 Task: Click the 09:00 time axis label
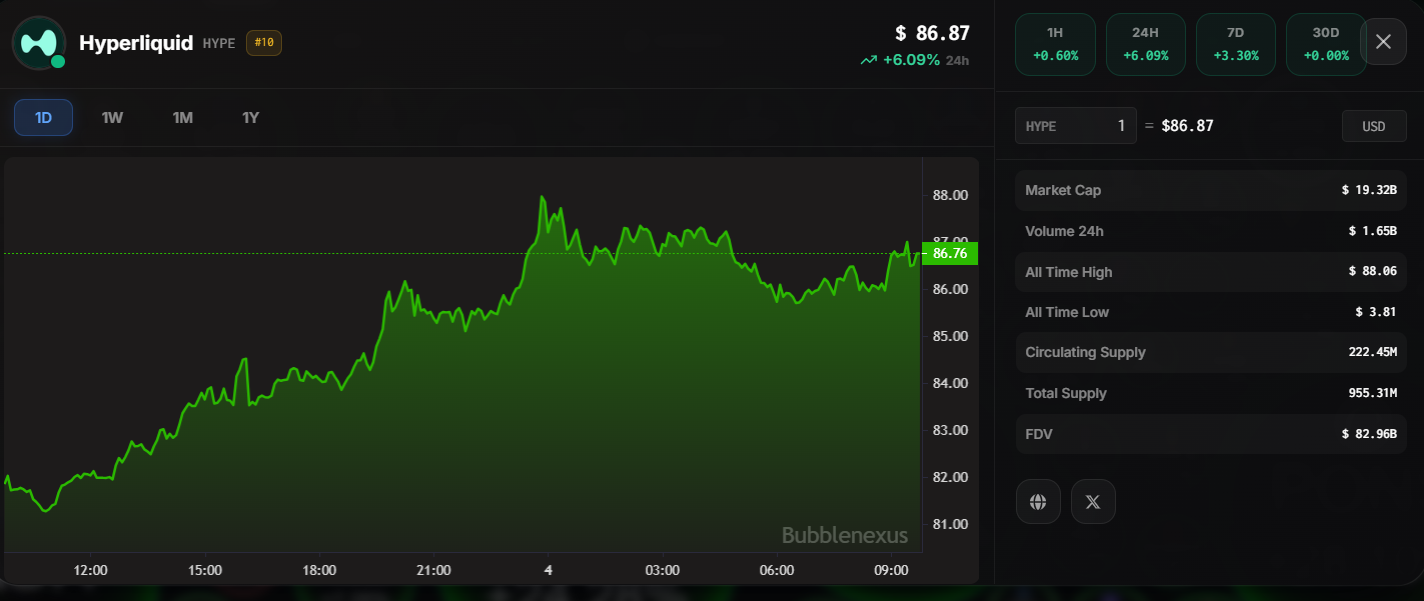(891, 570)
